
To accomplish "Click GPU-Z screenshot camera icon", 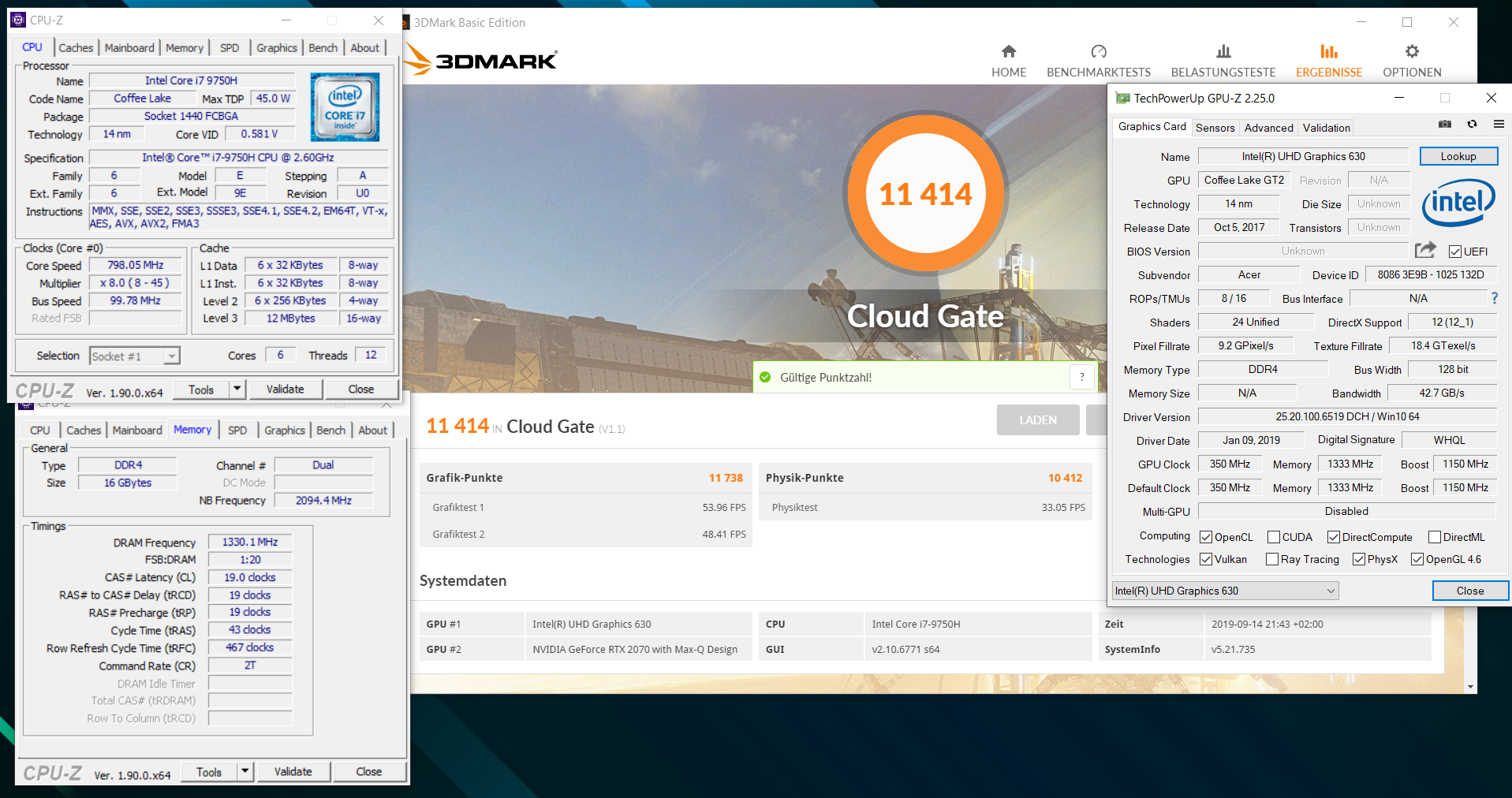I will pyautogui.click(x=1445, y=124).
